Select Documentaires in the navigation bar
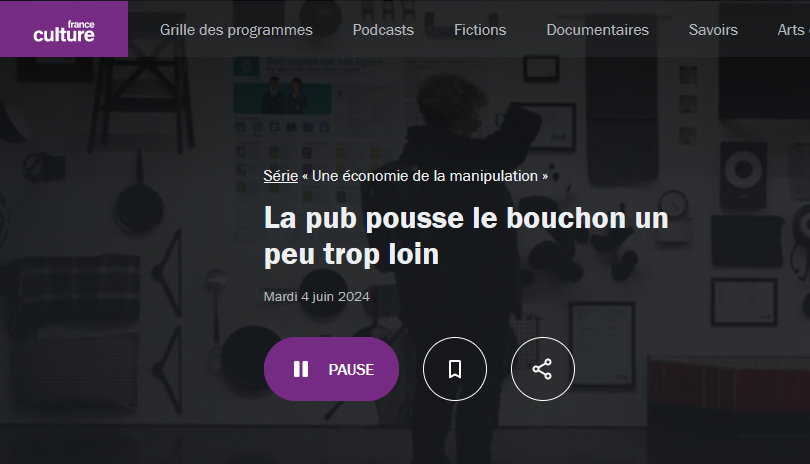 [597, 30]
